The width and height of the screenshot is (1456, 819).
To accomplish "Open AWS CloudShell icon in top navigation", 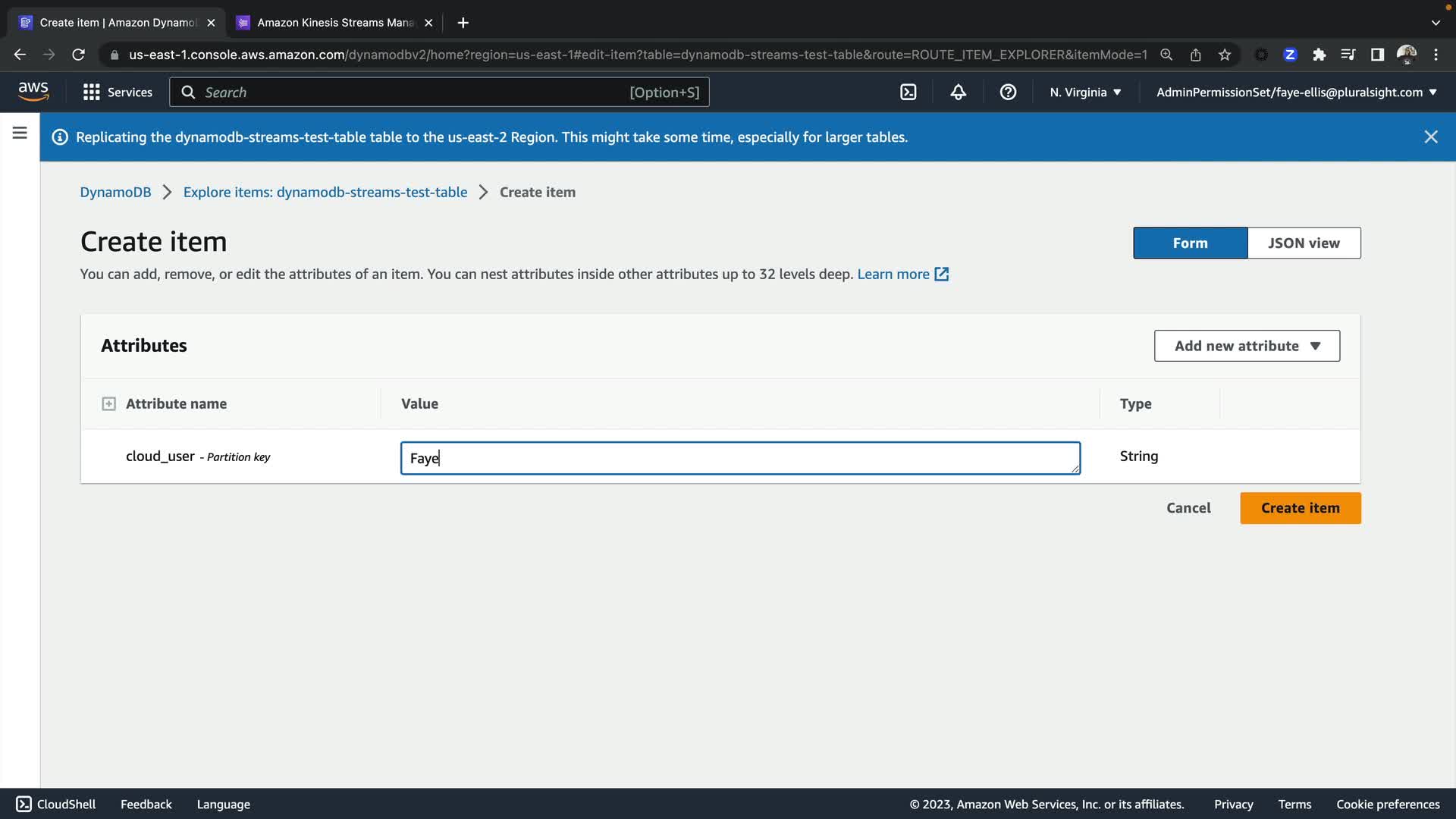I will 908,92.
